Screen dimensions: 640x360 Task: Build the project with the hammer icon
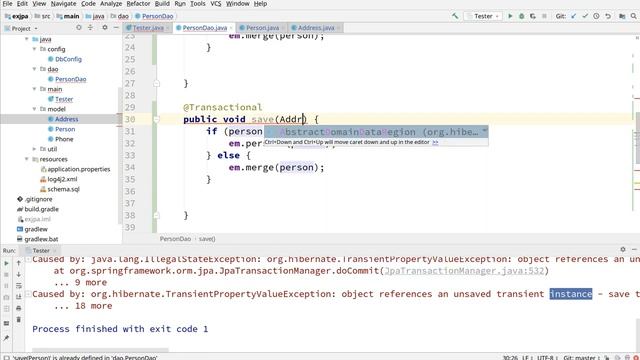[x=455, y=16]
